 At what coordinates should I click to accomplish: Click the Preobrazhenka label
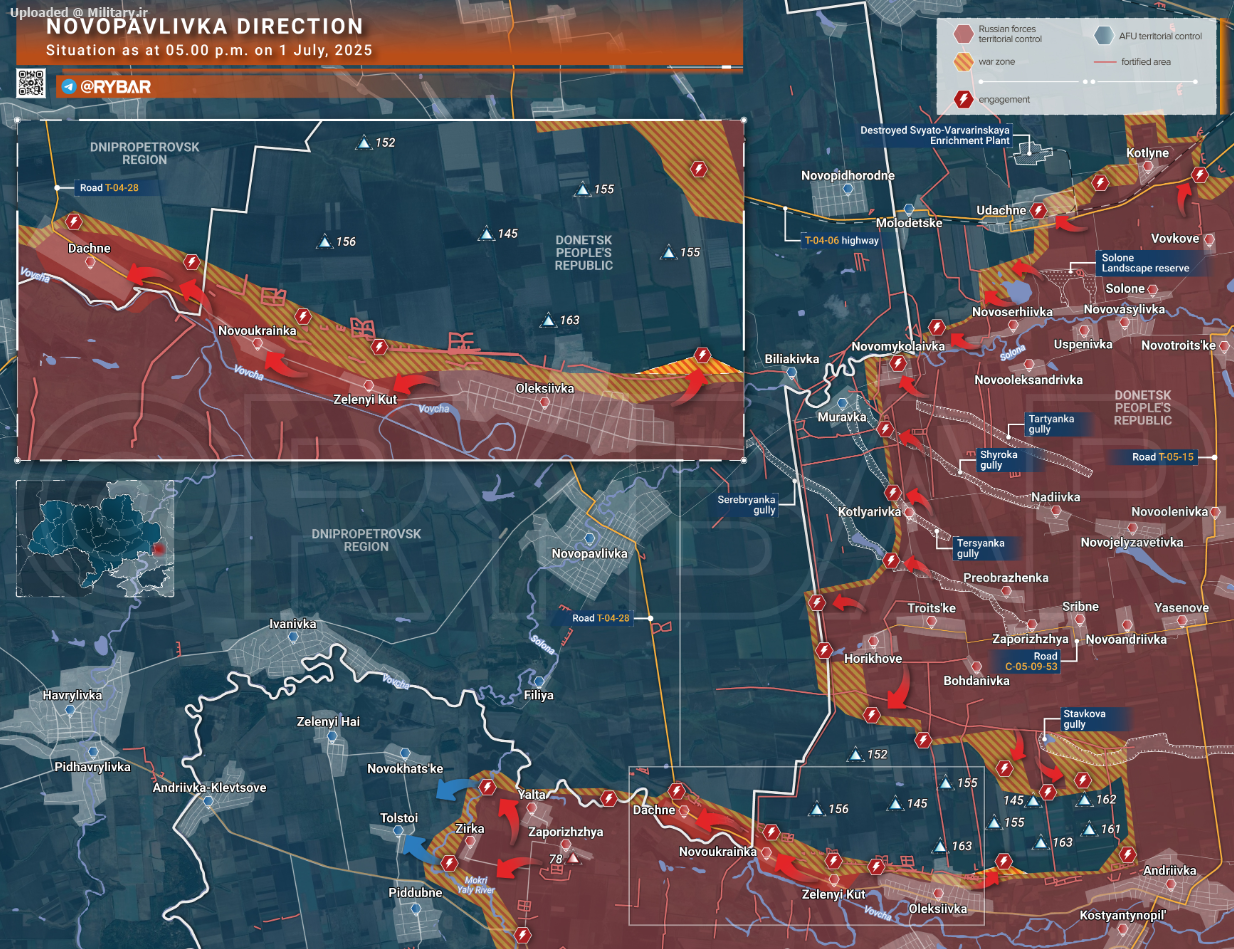coord(1006,578)
